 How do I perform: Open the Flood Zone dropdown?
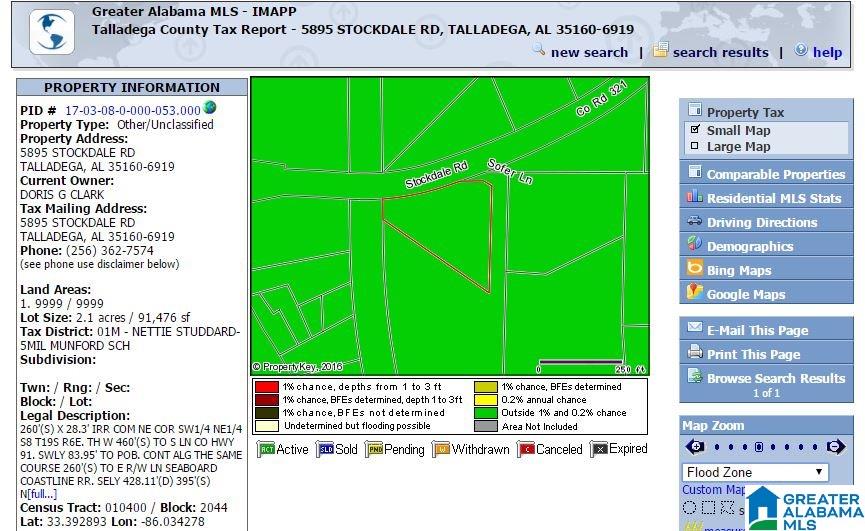coord(755,473)
